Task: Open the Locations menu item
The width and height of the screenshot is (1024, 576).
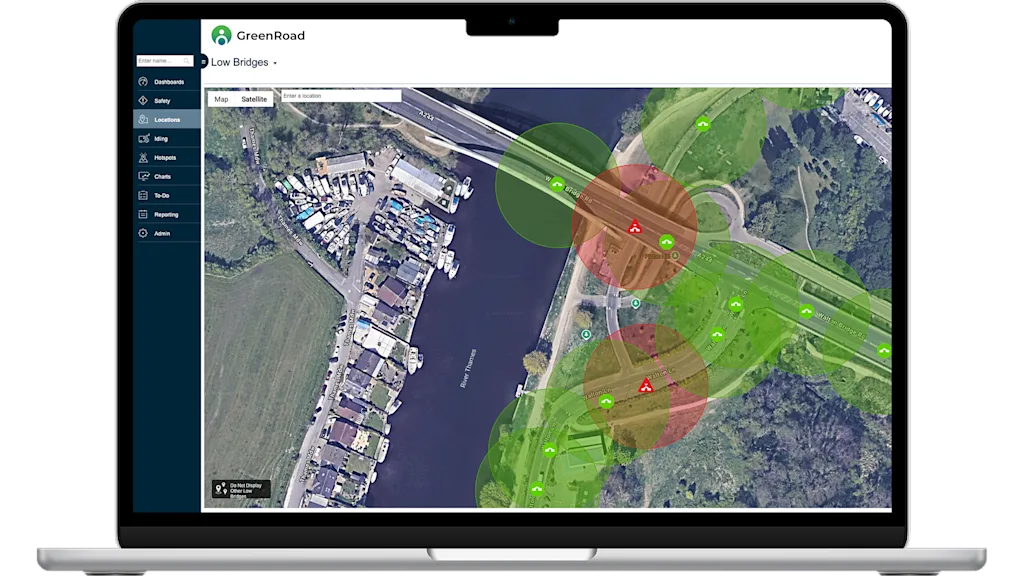Action: pyautogui.click(x=167, y=120)
